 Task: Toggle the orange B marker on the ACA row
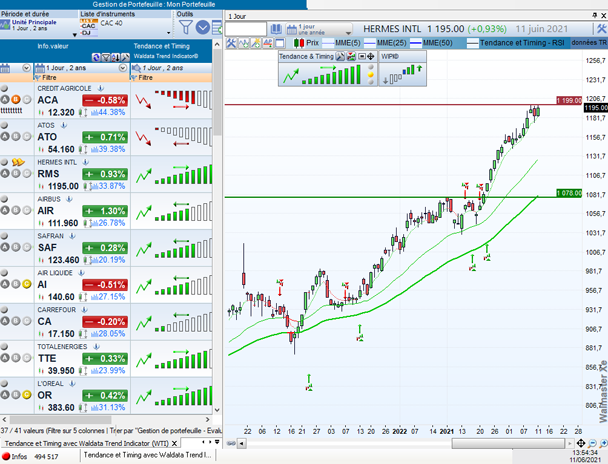16,100
